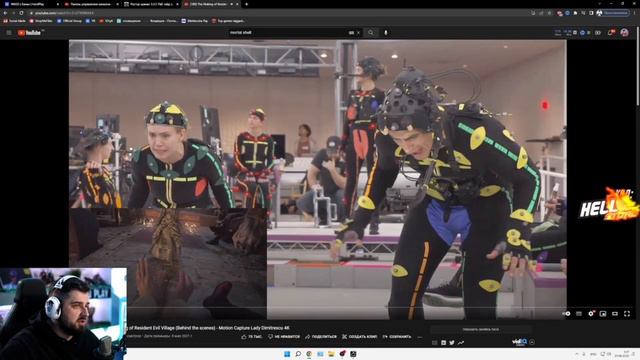Image resolution: width=640 pixels, height=360 pixels.
Task: Open the YouTube hamburger guide menu
Action: 9,33
